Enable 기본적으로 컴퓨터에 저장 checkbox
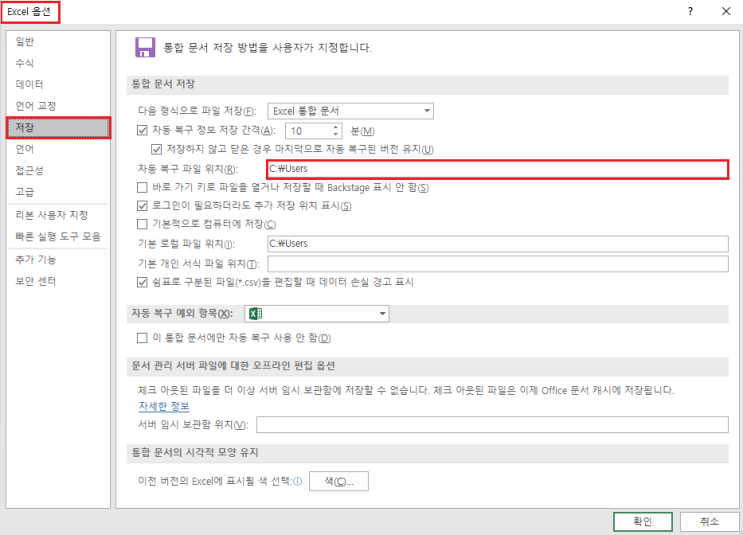This screenshot has width=743, height=535. point(142,224)
